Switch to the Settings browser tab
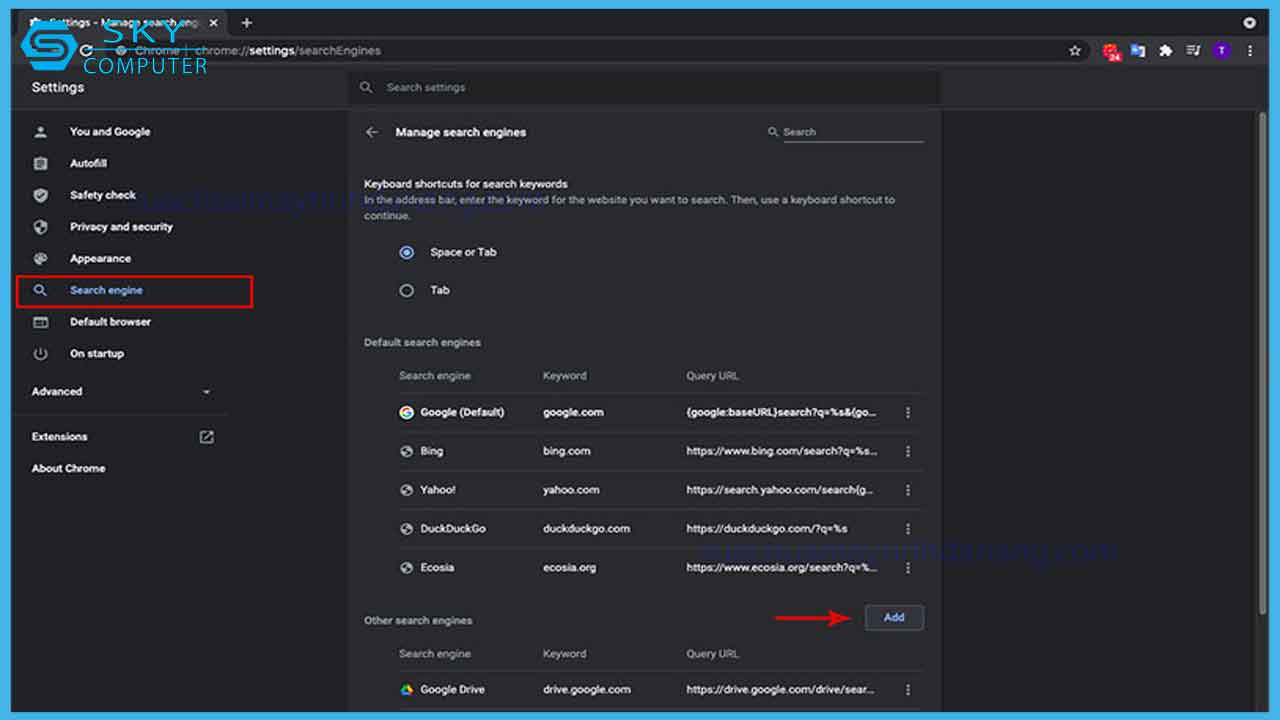This screenshot has width=1280, height=720. 123,22
